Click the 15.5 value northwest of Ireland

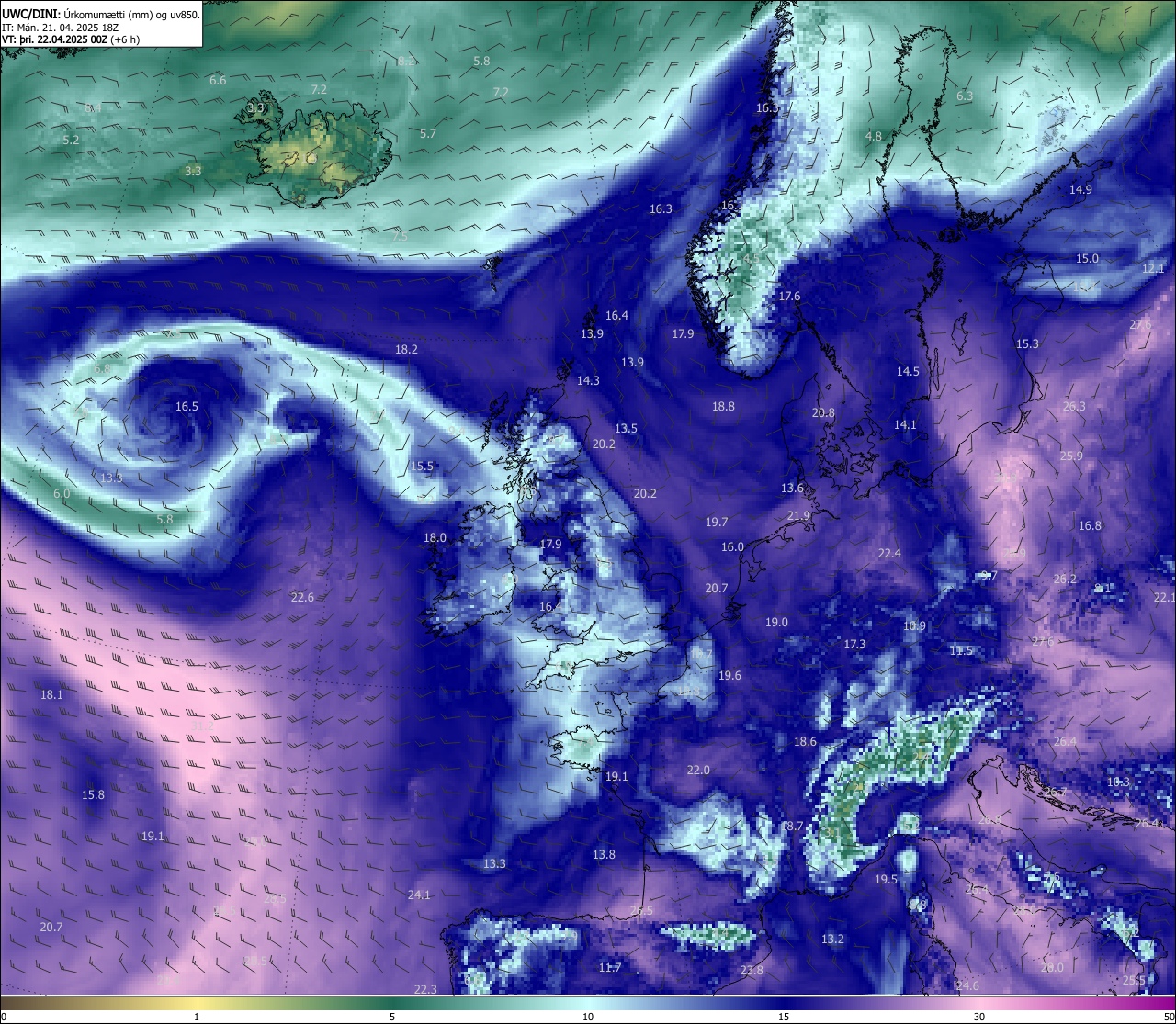(x=422, y=466)
